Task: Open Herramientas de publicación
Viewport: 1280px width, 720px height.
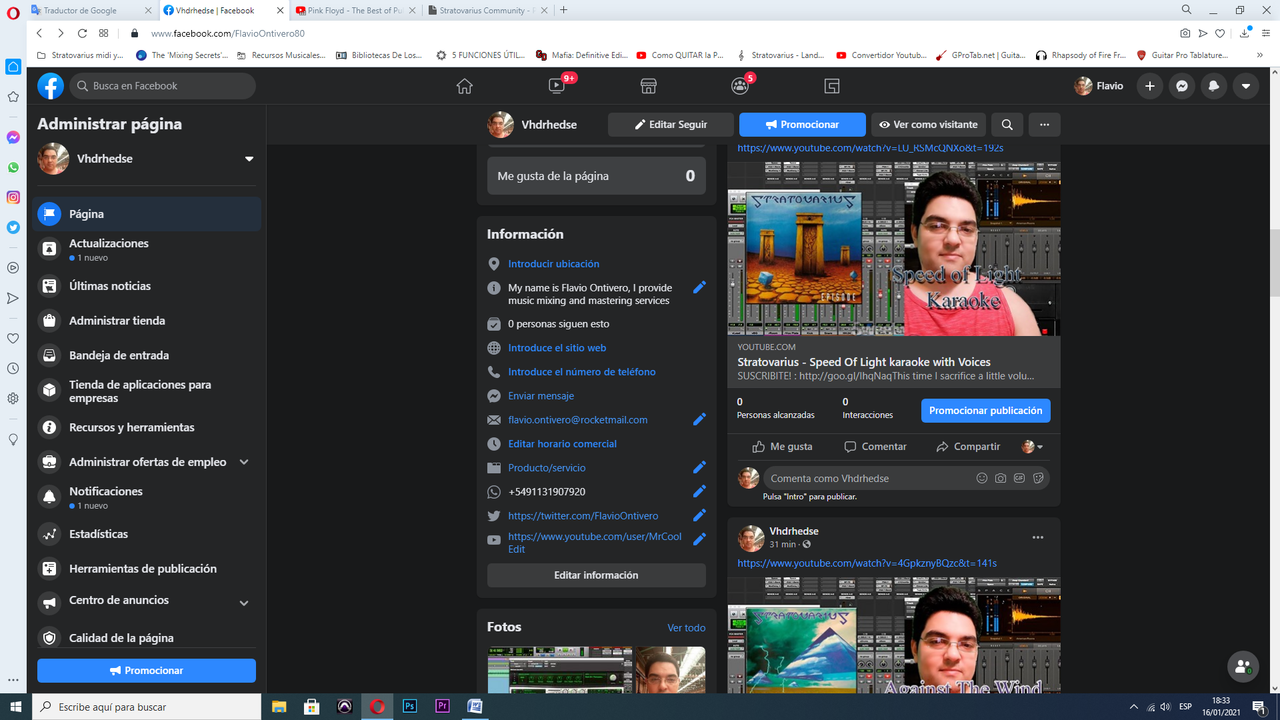Action: [x=149, y=568]
